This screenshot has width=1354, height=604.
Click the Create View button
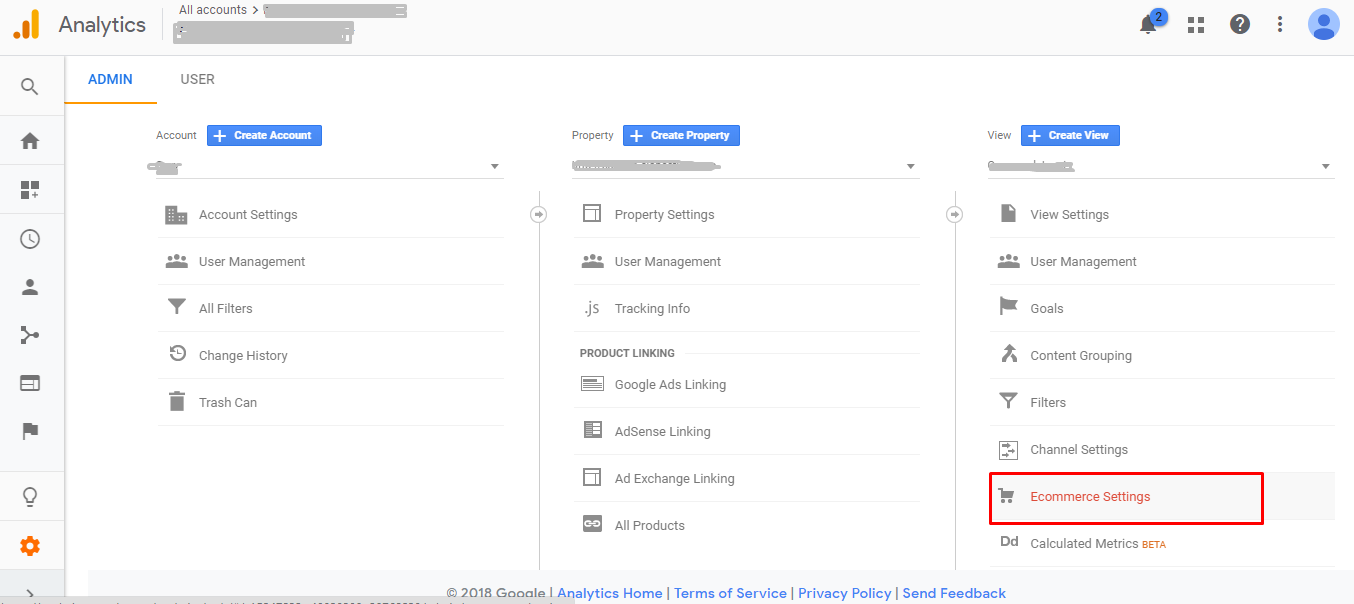coord(1070,135)
